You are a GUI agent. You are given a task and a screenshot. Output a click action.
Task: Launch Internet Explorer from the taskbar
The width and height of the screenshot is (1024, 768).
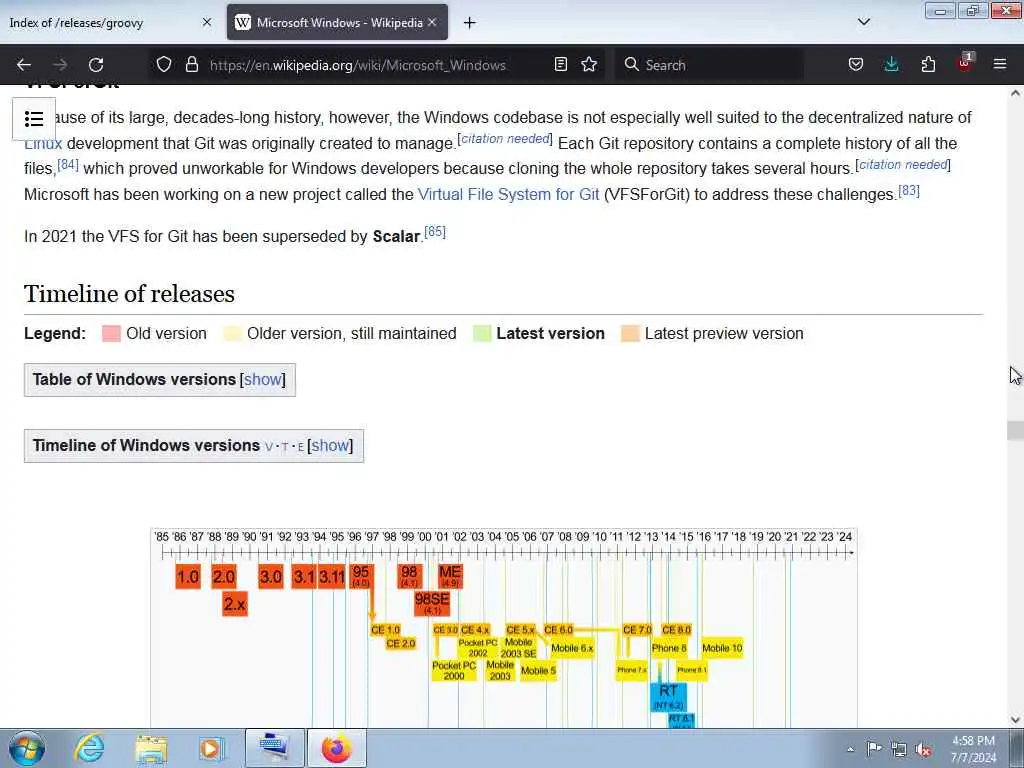[x=89, y=748]
